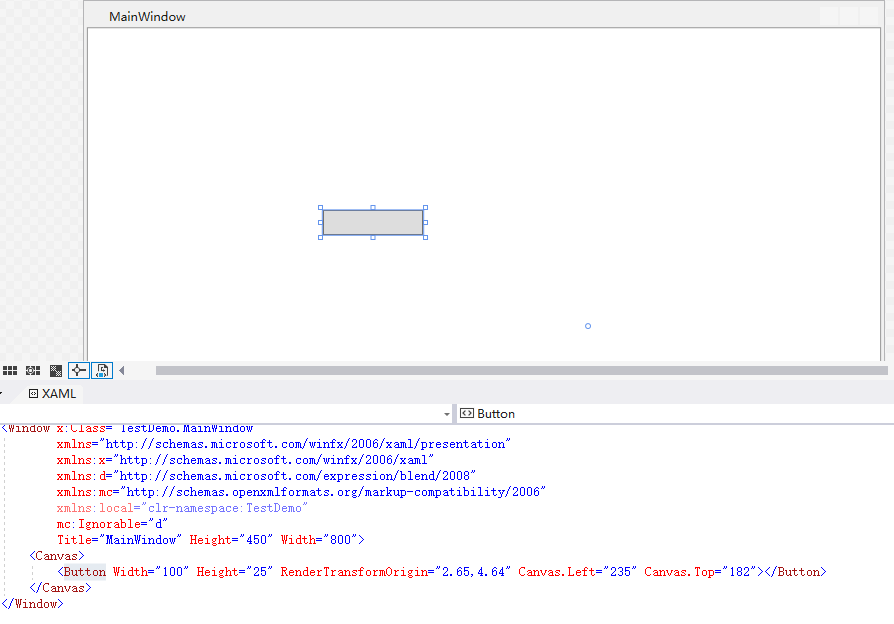
Task: Click the xmlns:x winfx/2006/xaml line
Action: point(245,460)
